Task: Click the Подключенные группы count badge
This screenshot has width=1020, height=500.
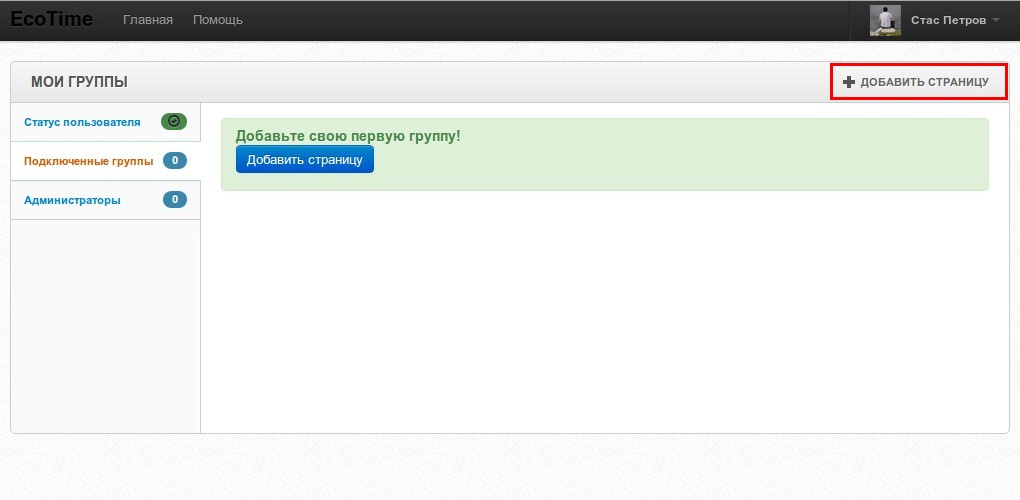Action: 174,160
